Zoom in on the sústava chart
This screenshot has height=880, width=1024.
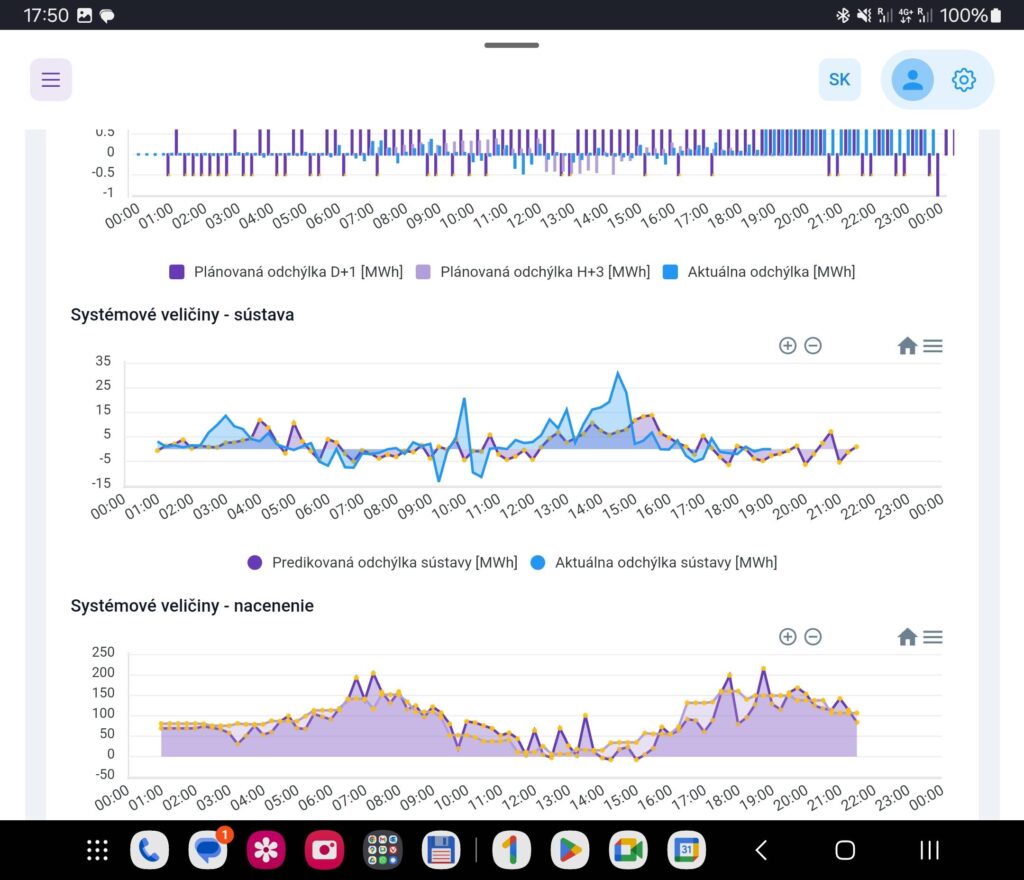pos(787,346)
